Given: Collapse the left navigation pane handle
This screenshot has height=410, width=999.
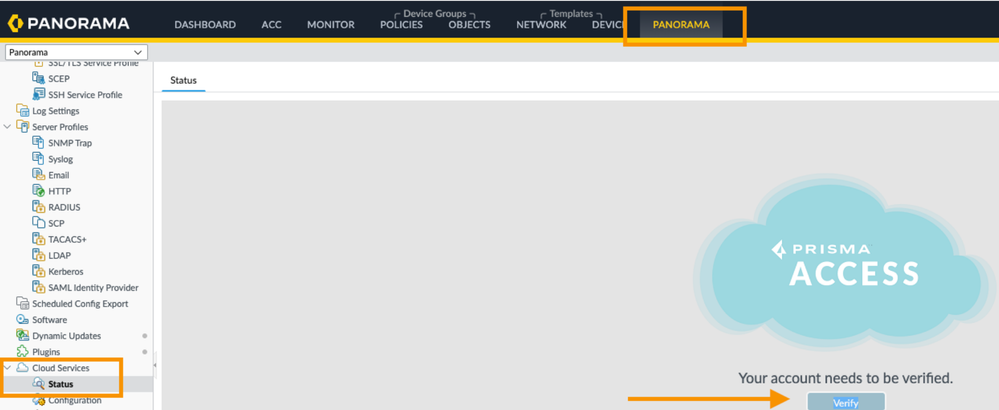Looking at the screenshot, I should pos(155,366).
